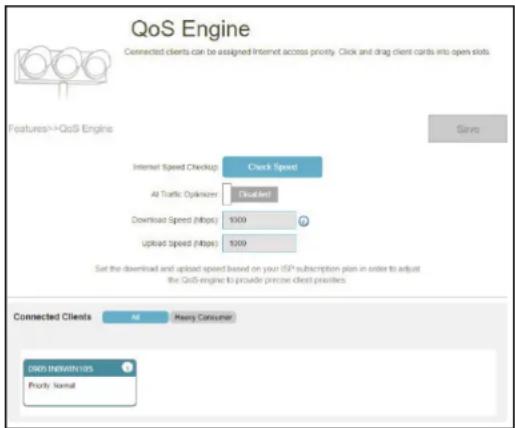Click the QoS Engine page title
This screenshot has height=428, width=515.
[x=190, y=29]
